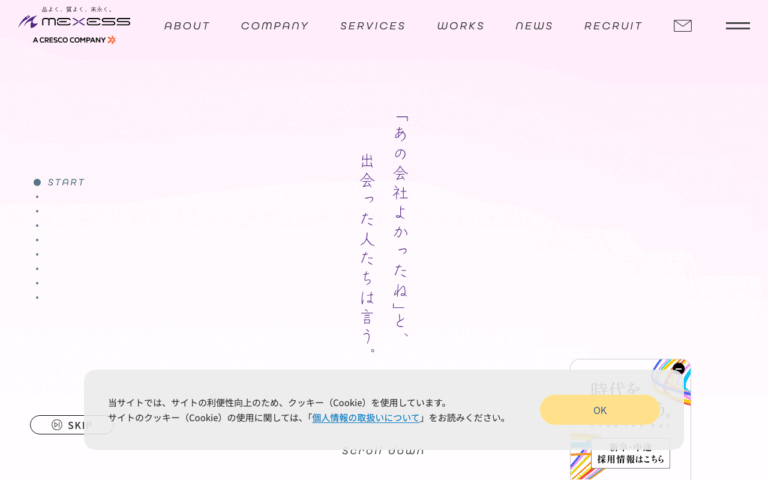Open the COMPANY menu item

(x=275, y=26)
